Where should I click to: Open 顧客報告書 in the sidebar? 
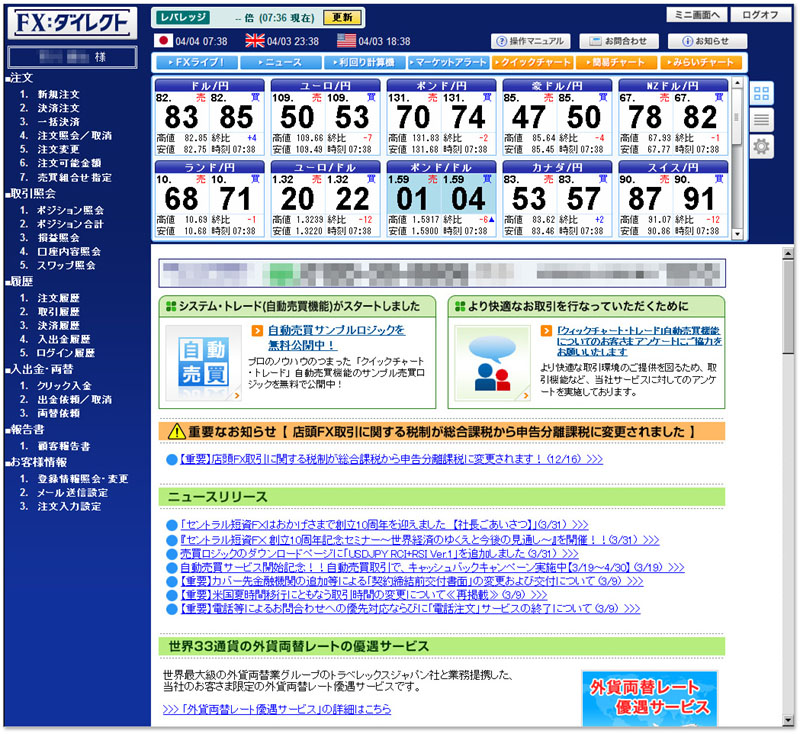64,446
